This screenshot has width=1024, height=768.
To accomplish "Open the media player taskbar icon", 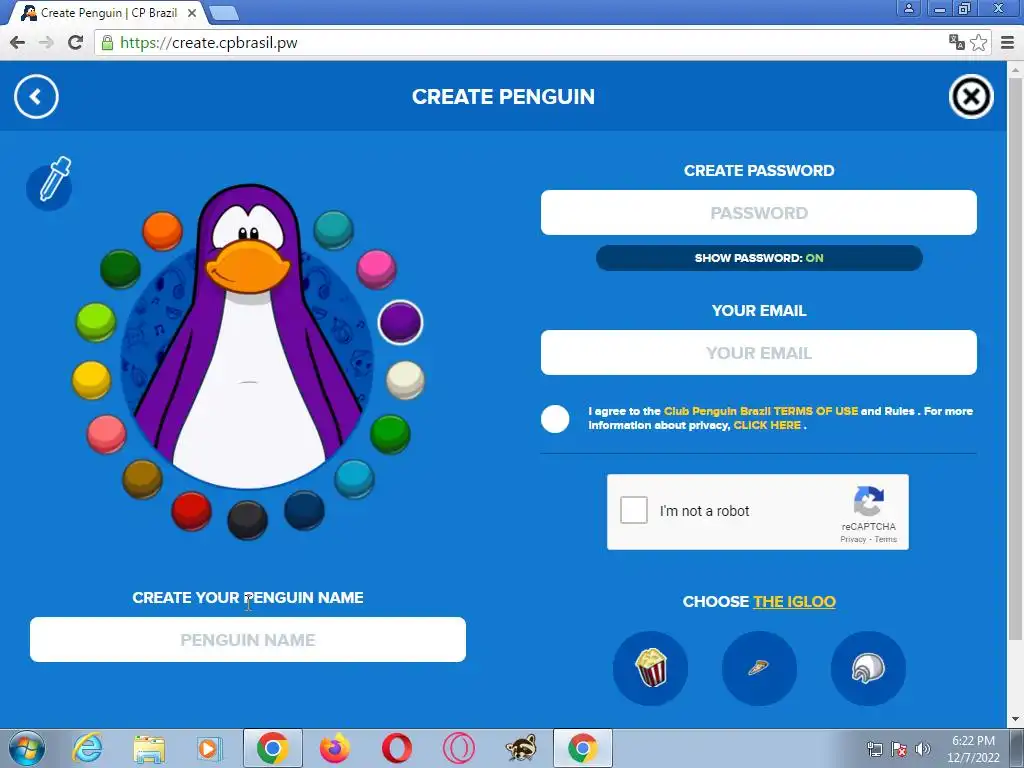I will (x=210, y=749).
